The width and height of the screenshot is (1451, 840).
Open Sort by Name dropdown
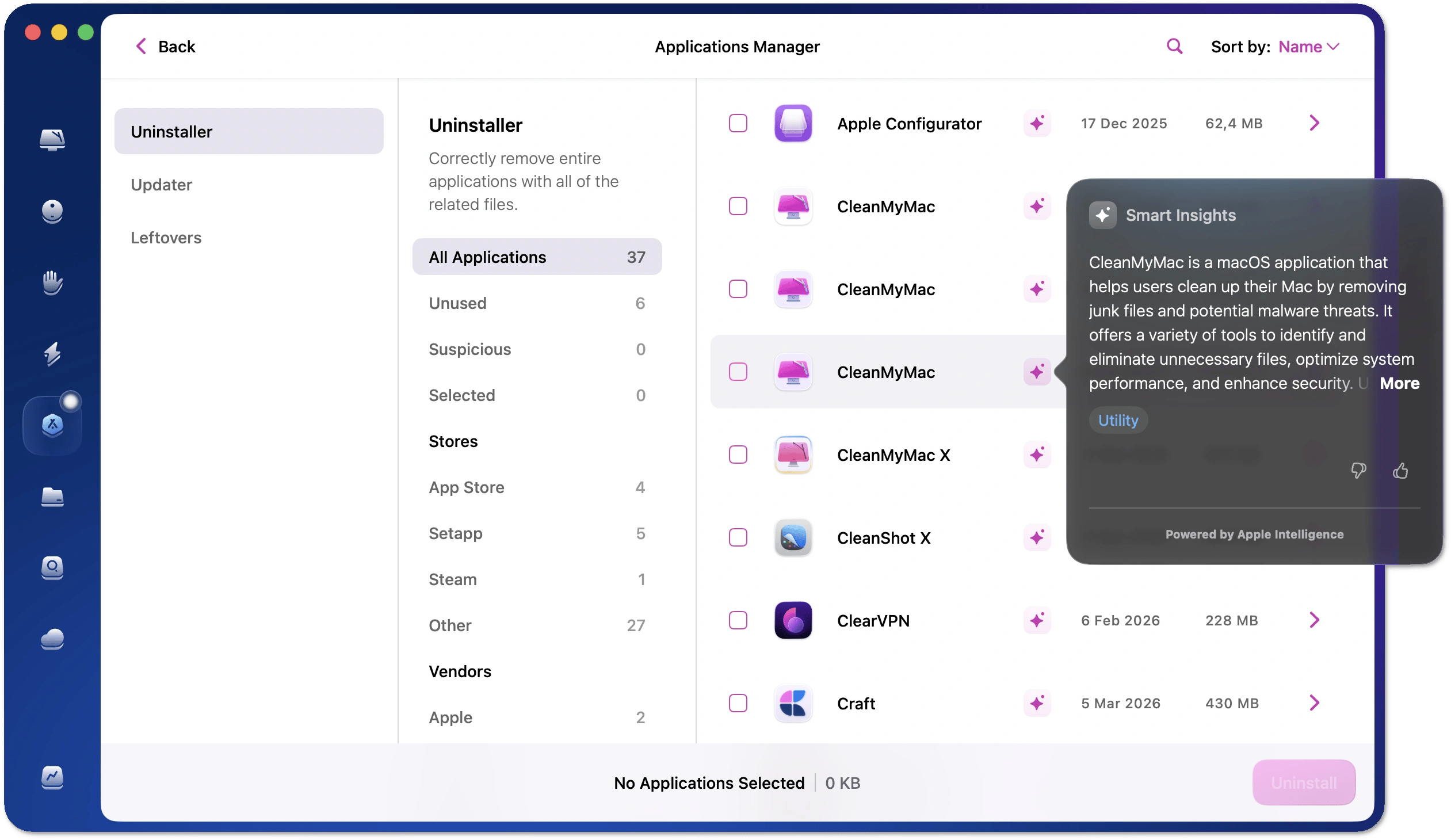(1308, 47)
